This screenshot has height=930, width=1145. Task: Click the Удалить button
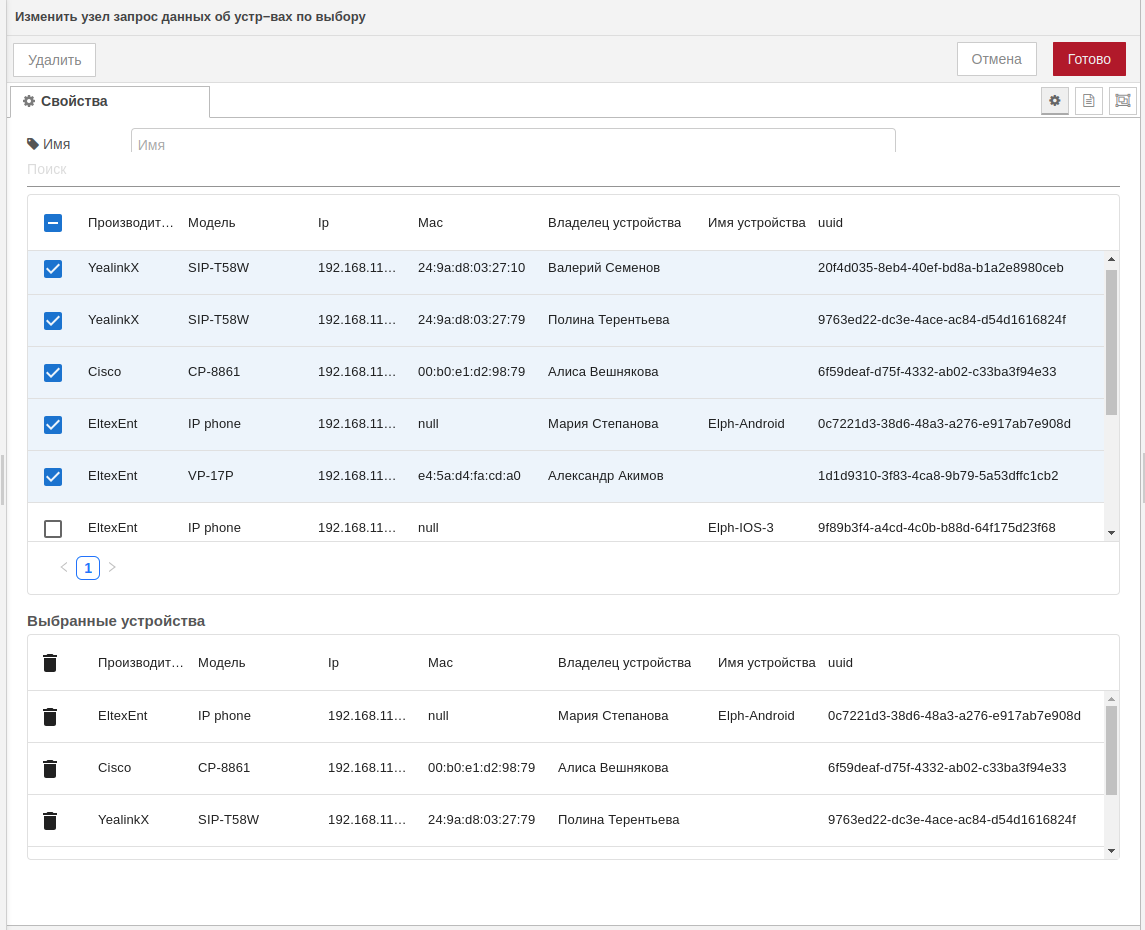pos(54,60)
